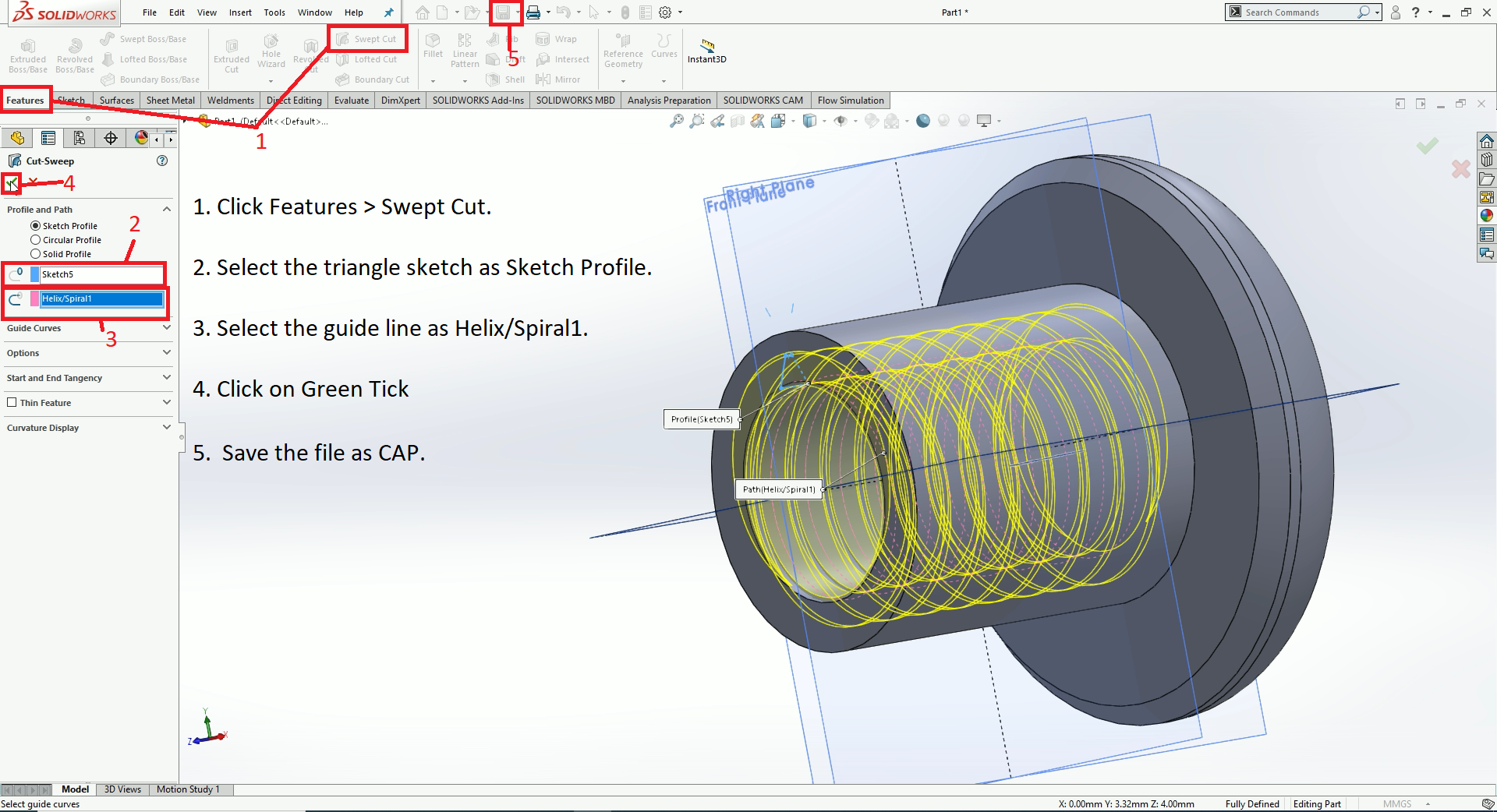The width and height of the screenshot is (1497, 812).
Task: Click the pink path color swatch
Action: [x=34, y=298]
